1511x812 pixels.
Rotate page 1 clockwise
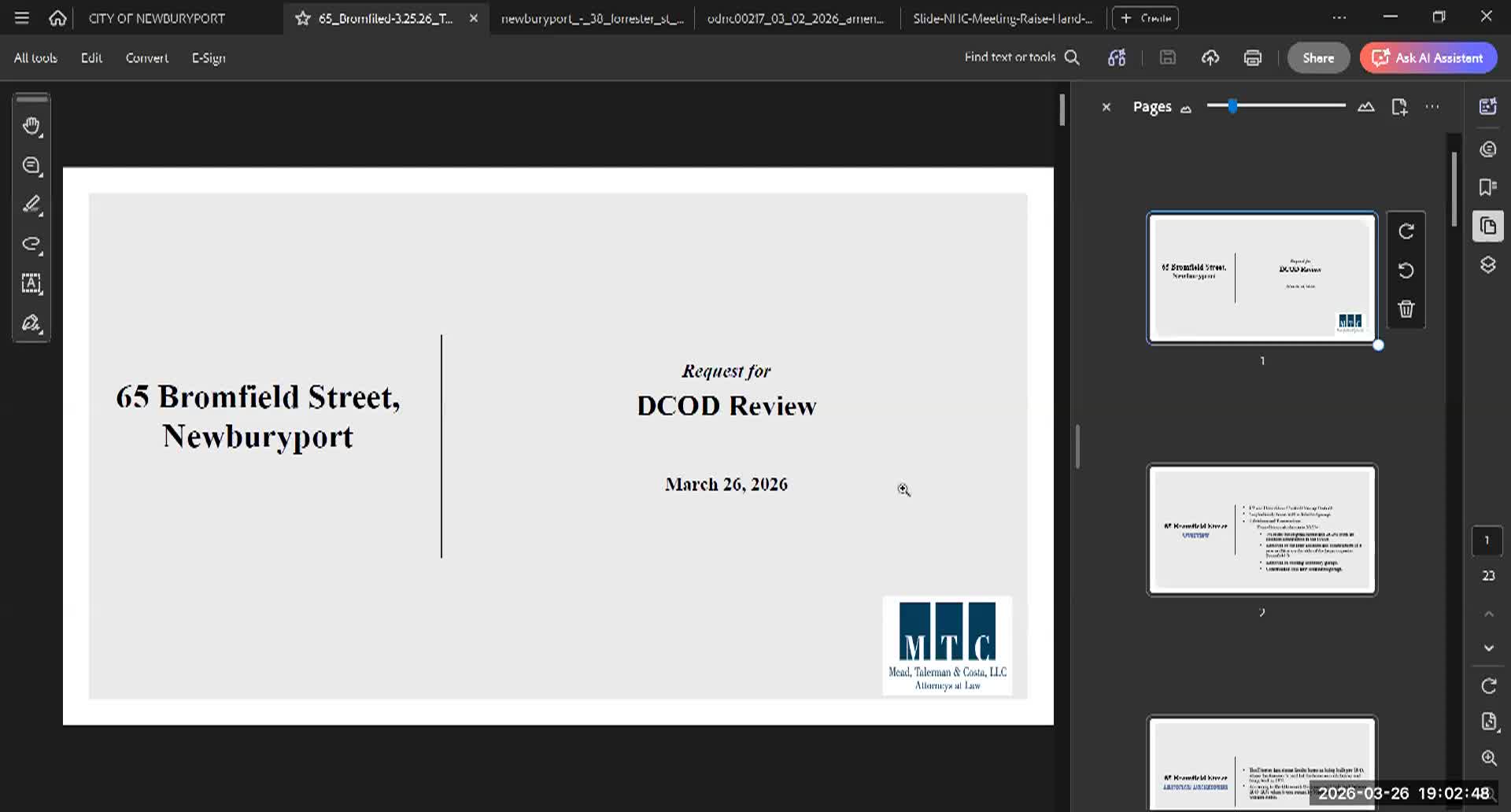[x=1406, y=231]
